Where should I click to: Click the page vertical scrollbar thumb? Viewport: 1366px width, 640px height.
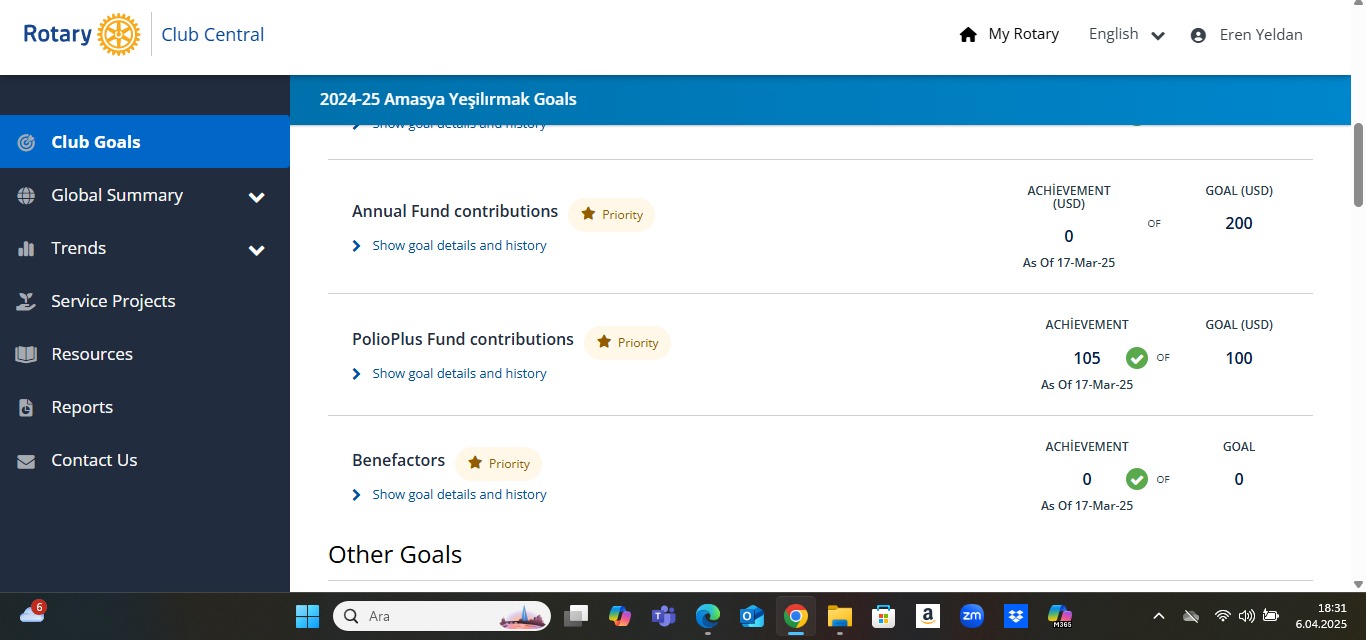1358,165
